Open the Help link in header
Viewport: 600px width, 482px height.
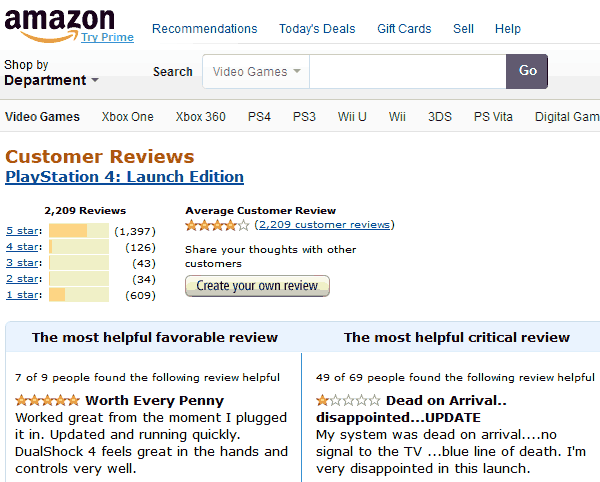[x=507, y=29]
